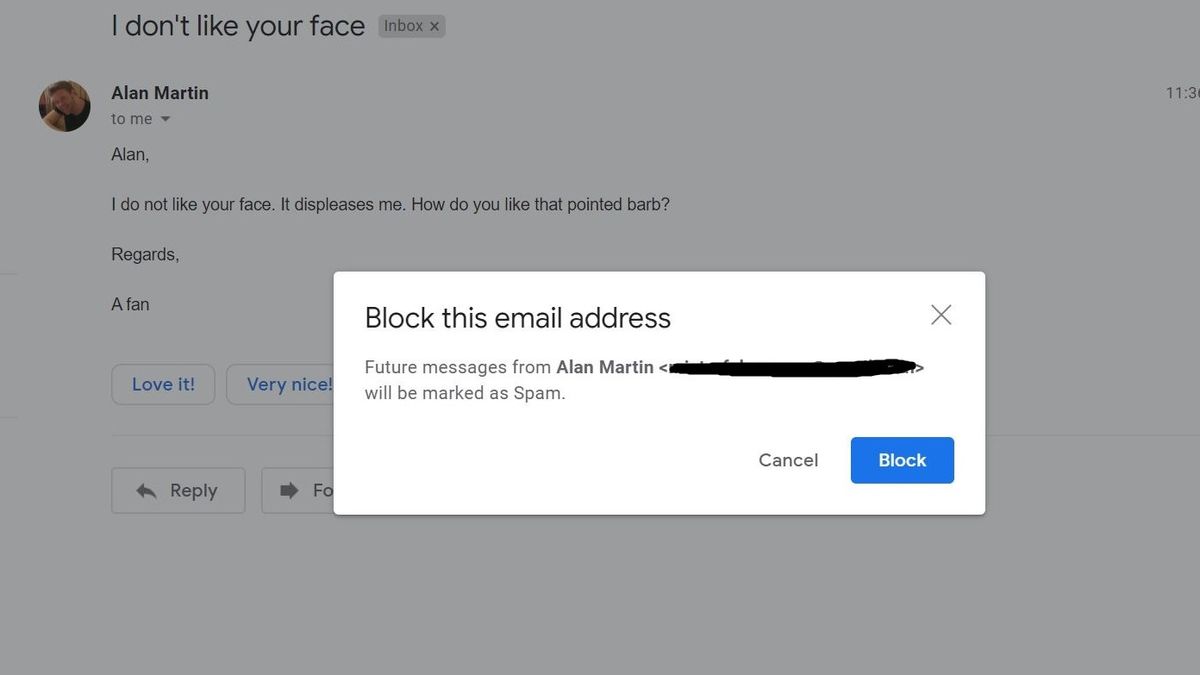The image size is (1200, 675).
Task: Click the blue Block button
Action: [x=901, y=460]
